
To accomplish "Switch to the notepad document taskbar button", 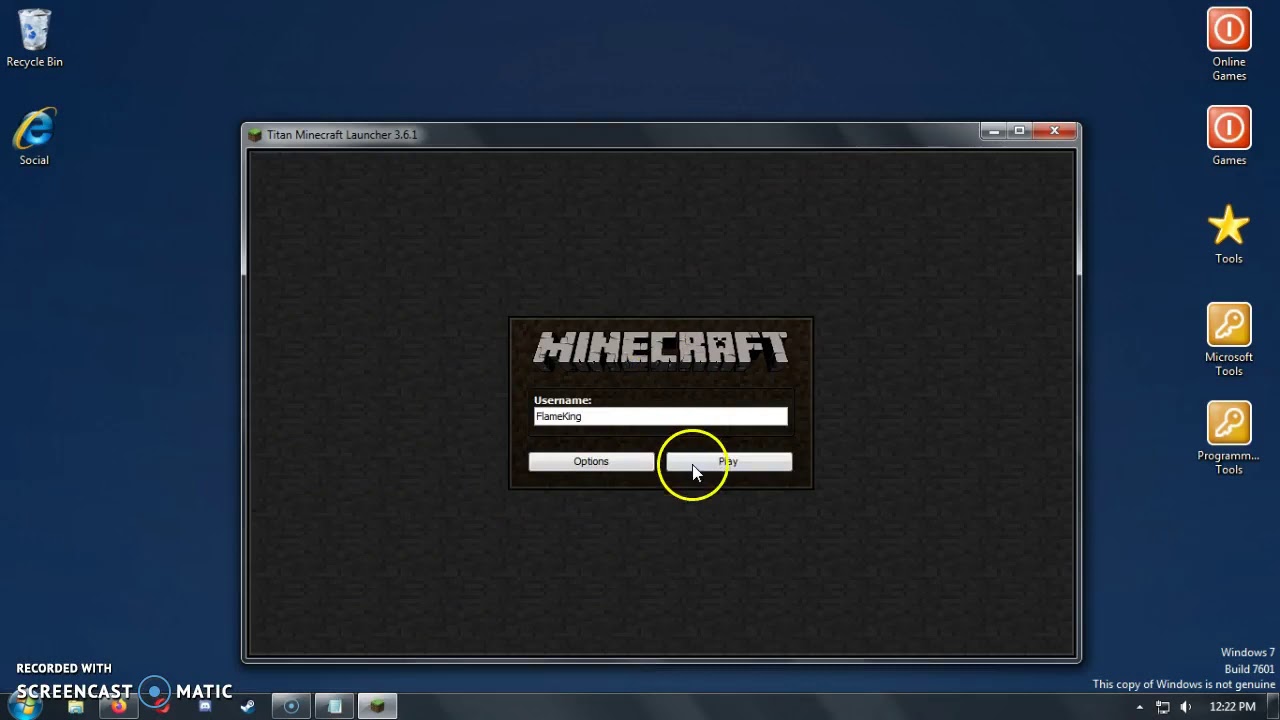I will click(x=334, y=707).
